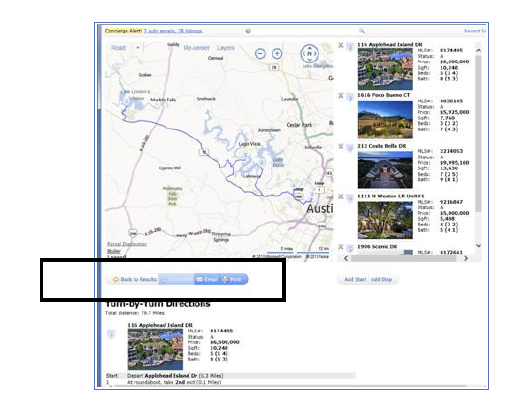Remove 1616 Poco Bueno CT stop

340,96
